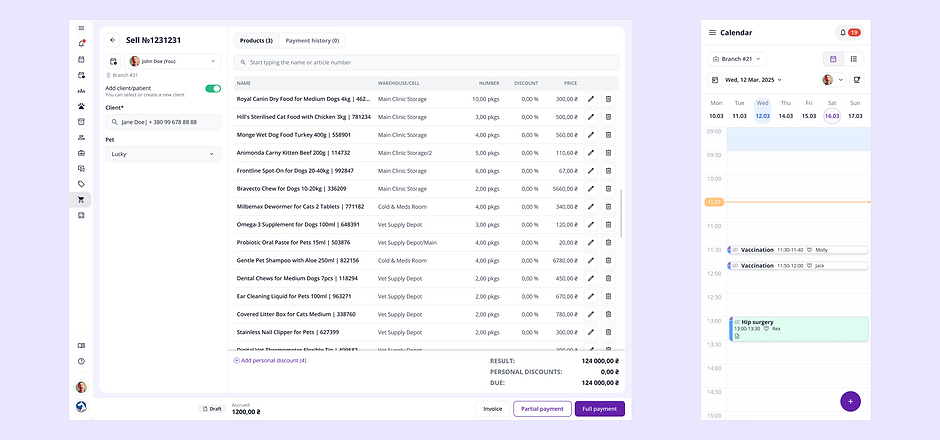This screenshot has width=940, height=440.
Task: Select Mon 10.03 in Calendar week
Action: coord(716,110)
